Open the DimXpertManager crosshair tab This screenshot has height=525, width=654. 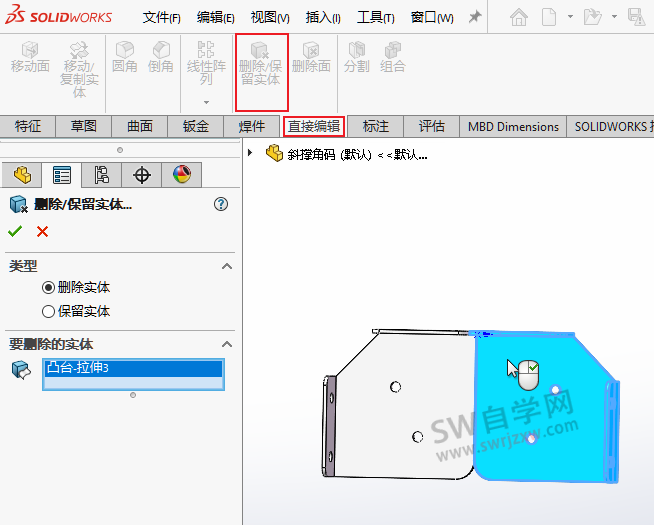point(142,175)
